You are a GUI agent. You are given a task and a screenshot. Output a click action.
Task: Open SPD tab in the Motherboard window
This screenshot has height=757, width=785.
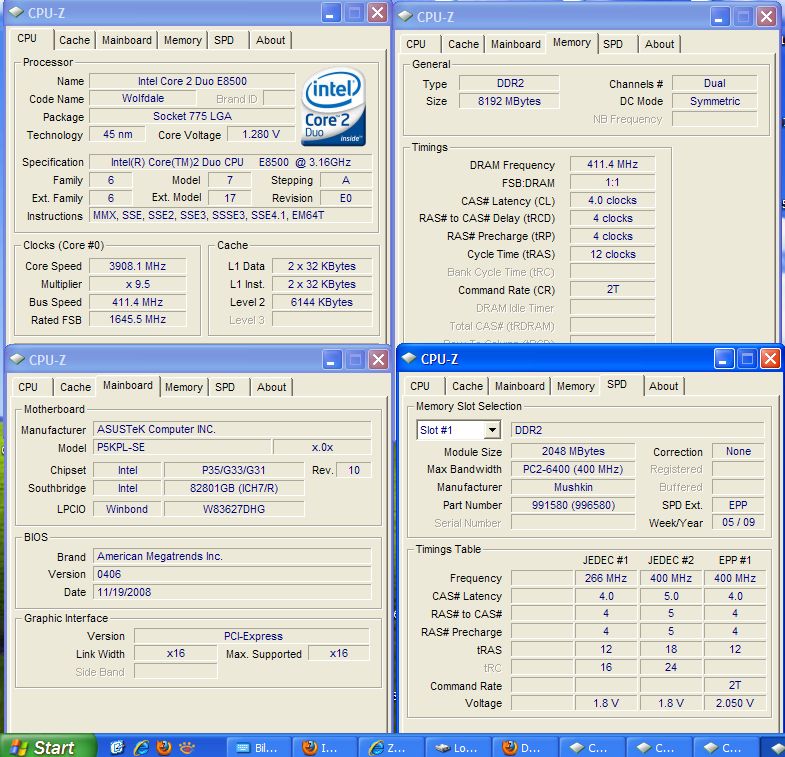[225, 387]
